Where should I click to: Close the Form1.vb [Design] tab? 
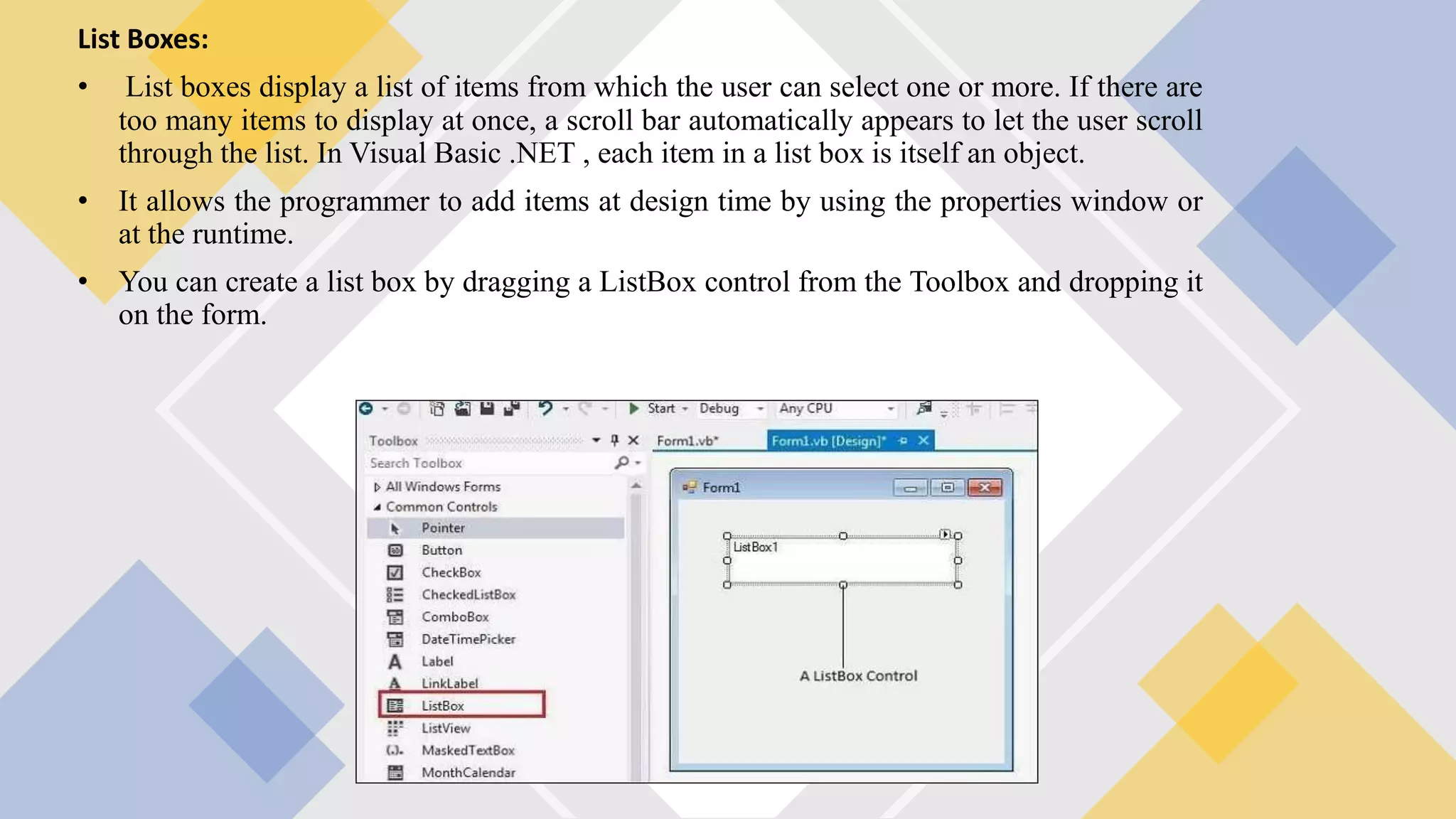924,441
